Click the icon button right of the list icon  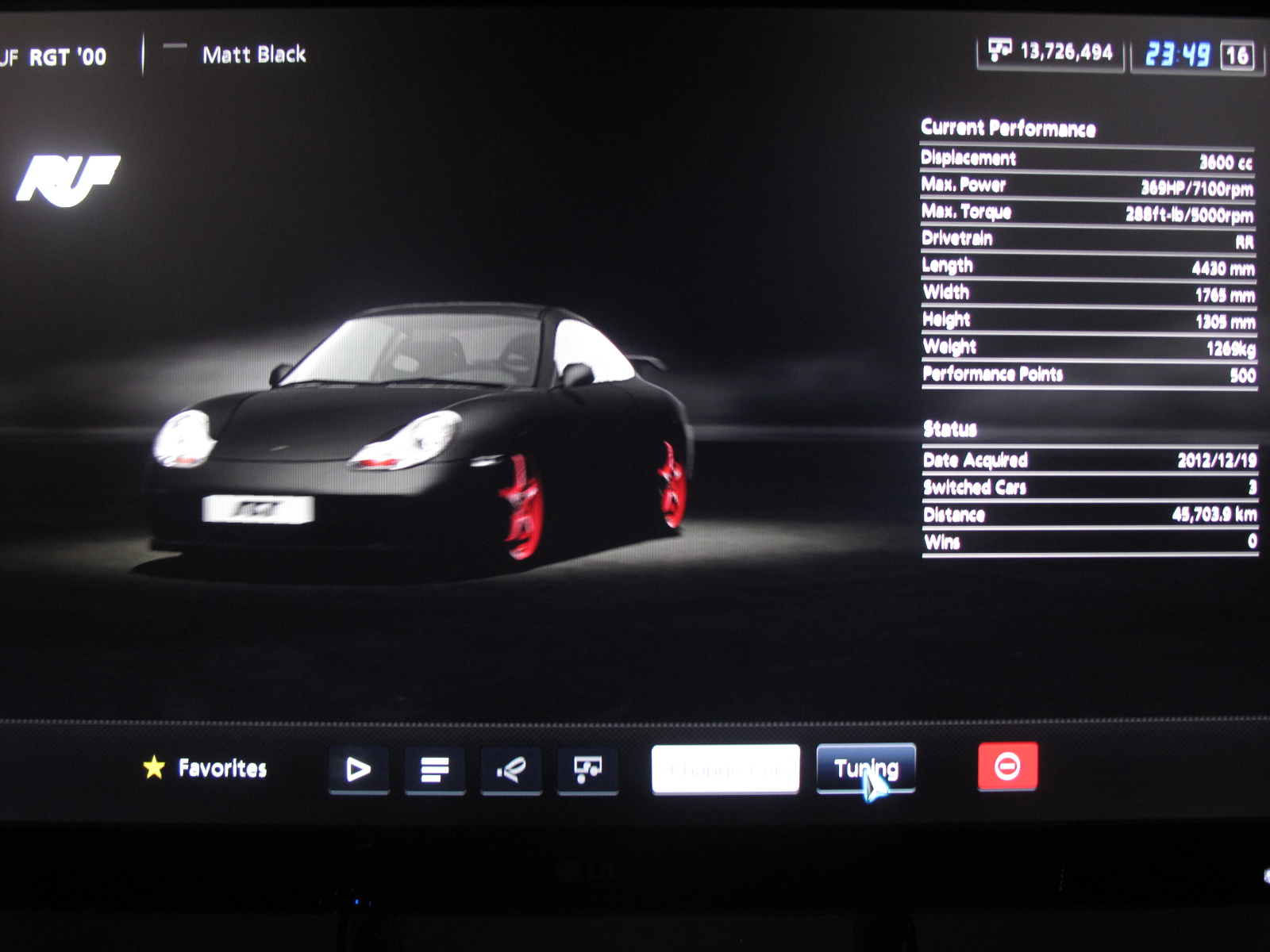click(x=511, y=770)
